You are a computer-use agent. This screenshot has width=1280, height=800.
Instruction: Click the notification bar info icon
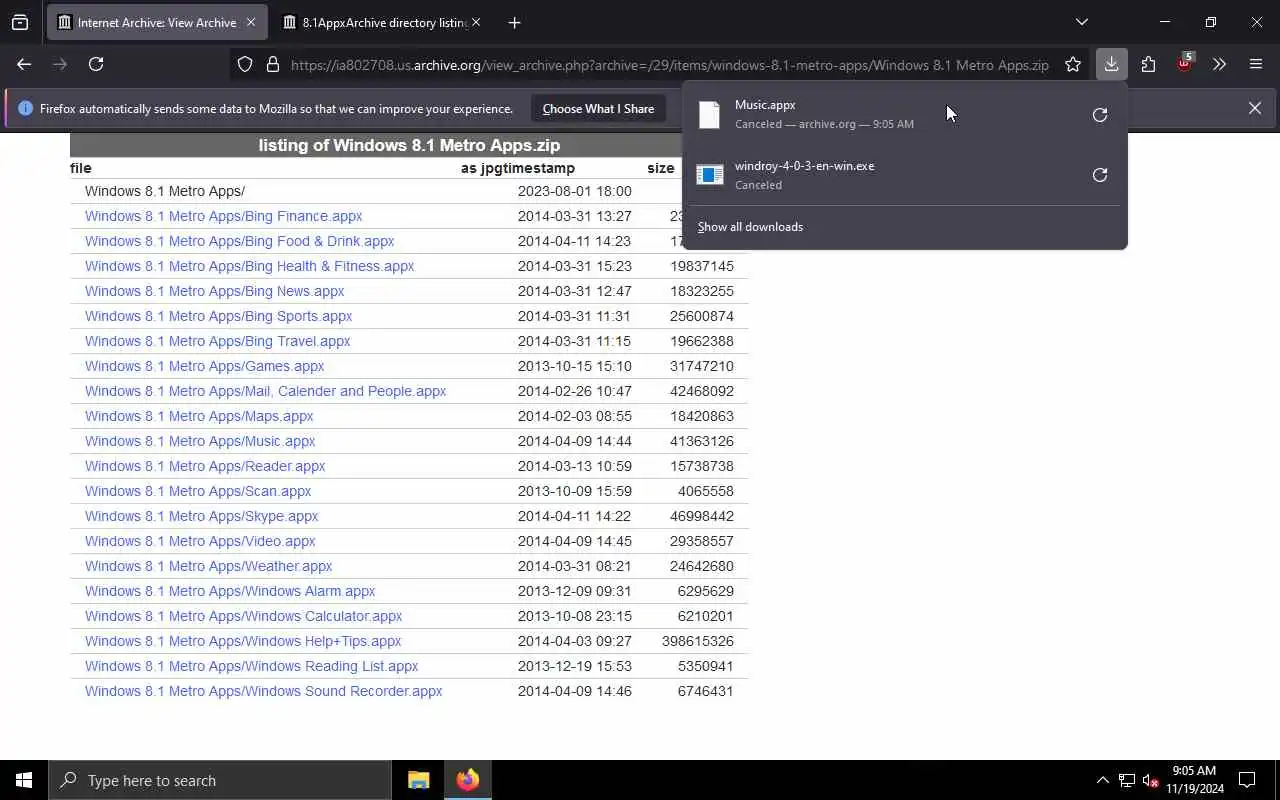(25, 108)
